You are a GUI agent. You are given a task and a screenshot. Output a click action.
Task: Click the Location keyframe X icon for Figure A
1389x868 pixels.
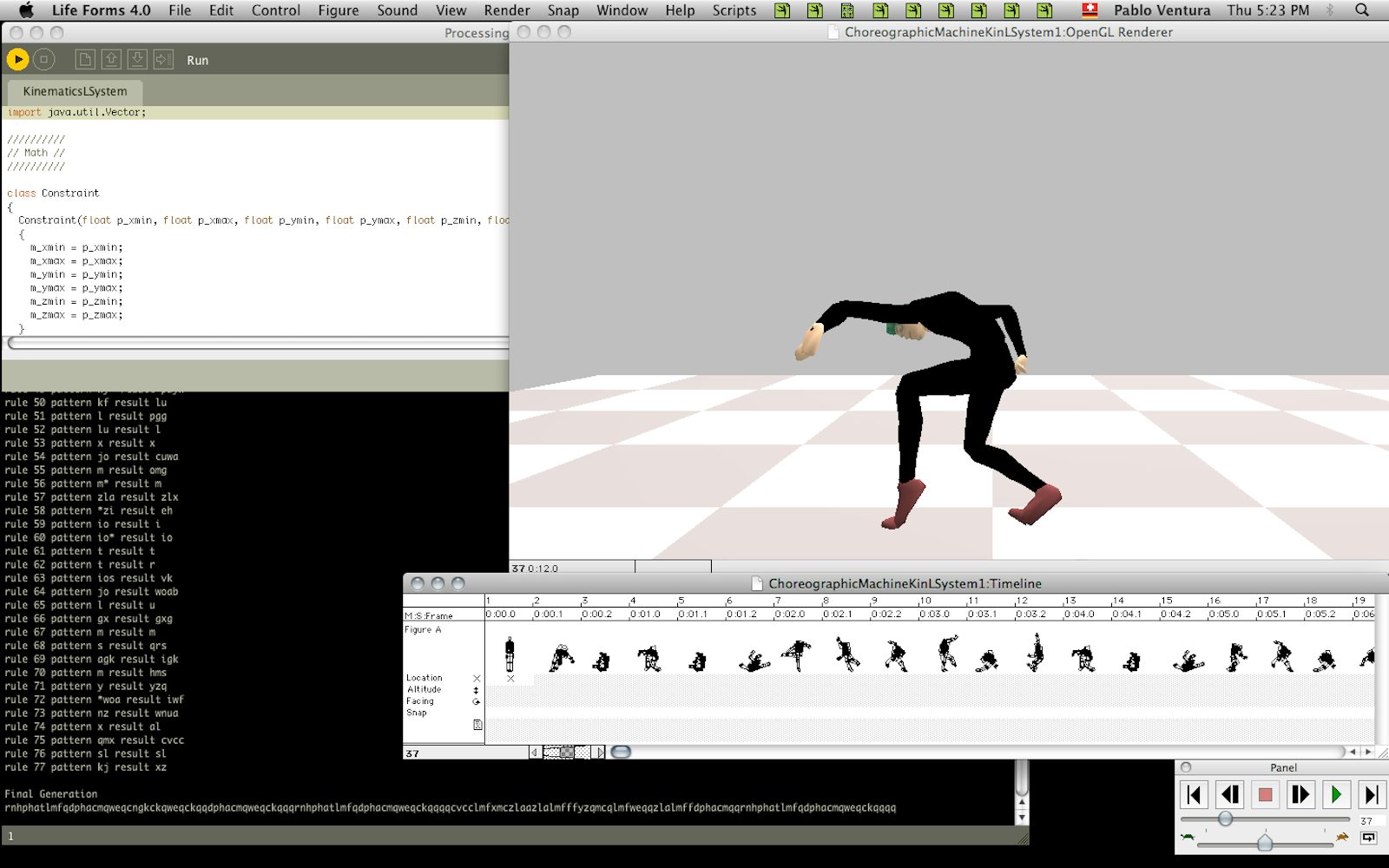477,679
